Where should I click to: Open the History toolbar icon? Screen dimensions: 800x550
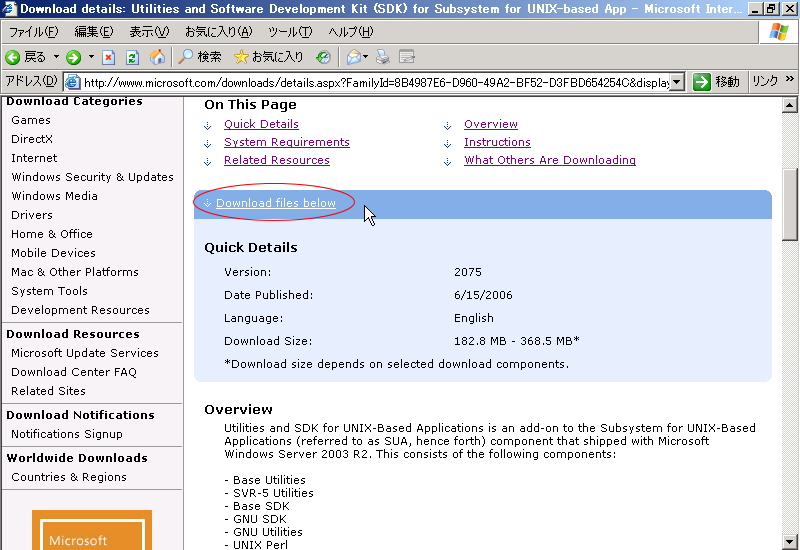[323, 57]
